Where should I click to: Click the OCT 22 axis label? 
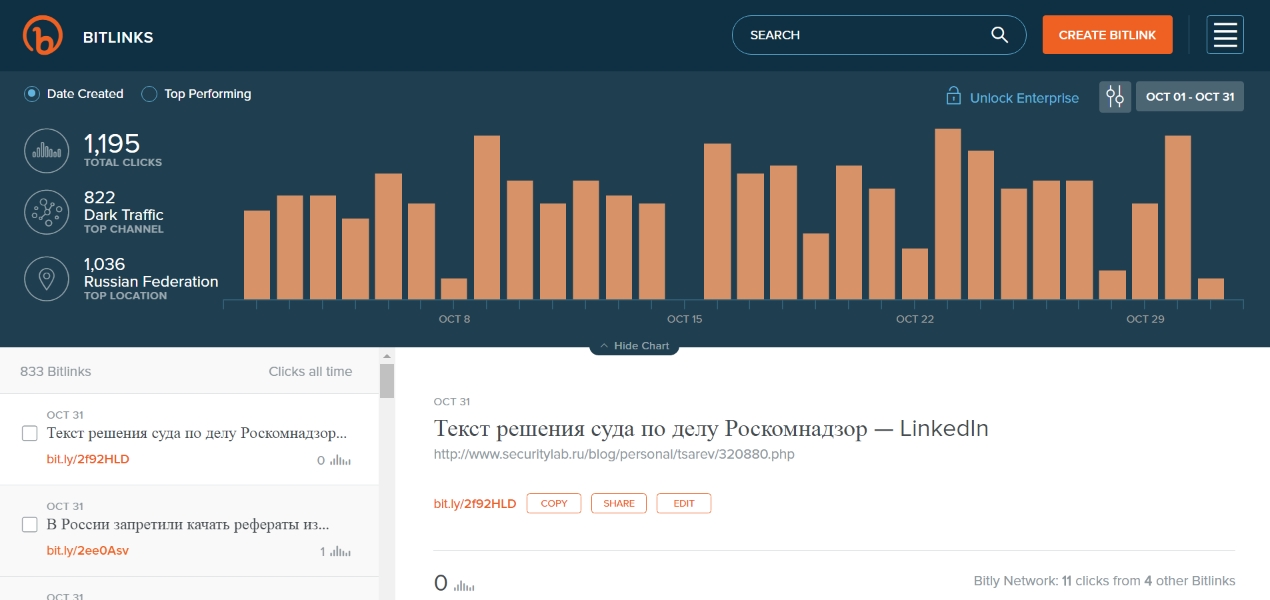(x=915, y=319)
